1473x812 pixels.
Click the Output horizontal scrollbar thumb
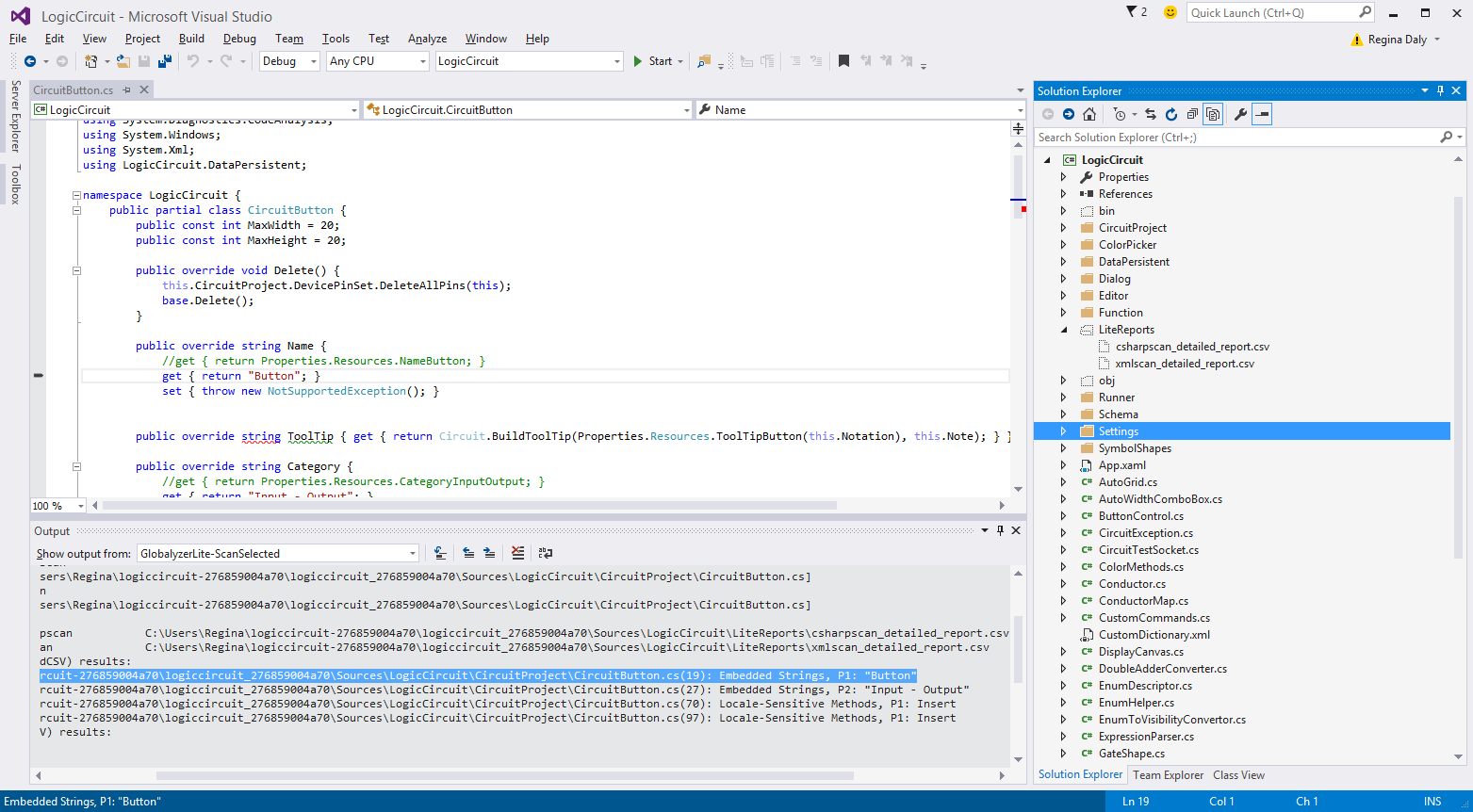[x=504, y=776]
